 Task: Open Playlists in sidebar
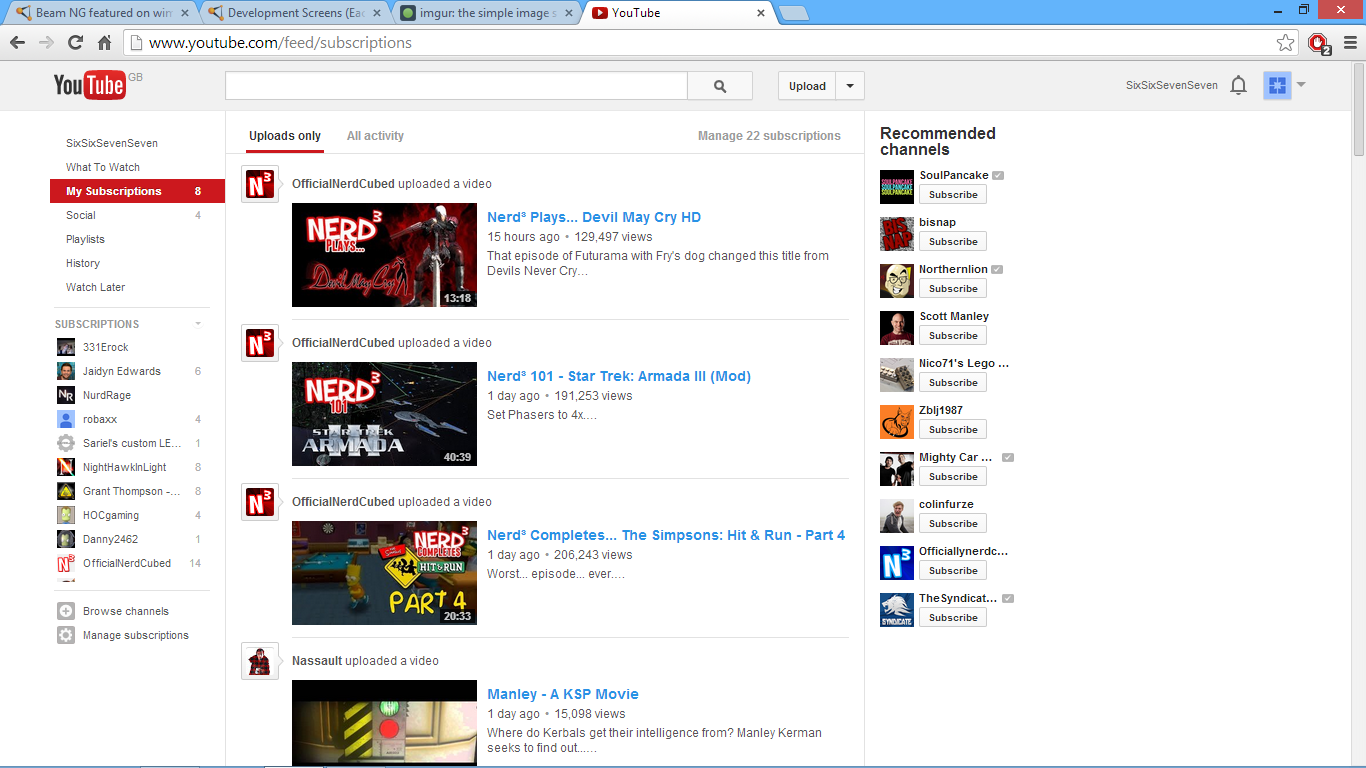(85, 239)
